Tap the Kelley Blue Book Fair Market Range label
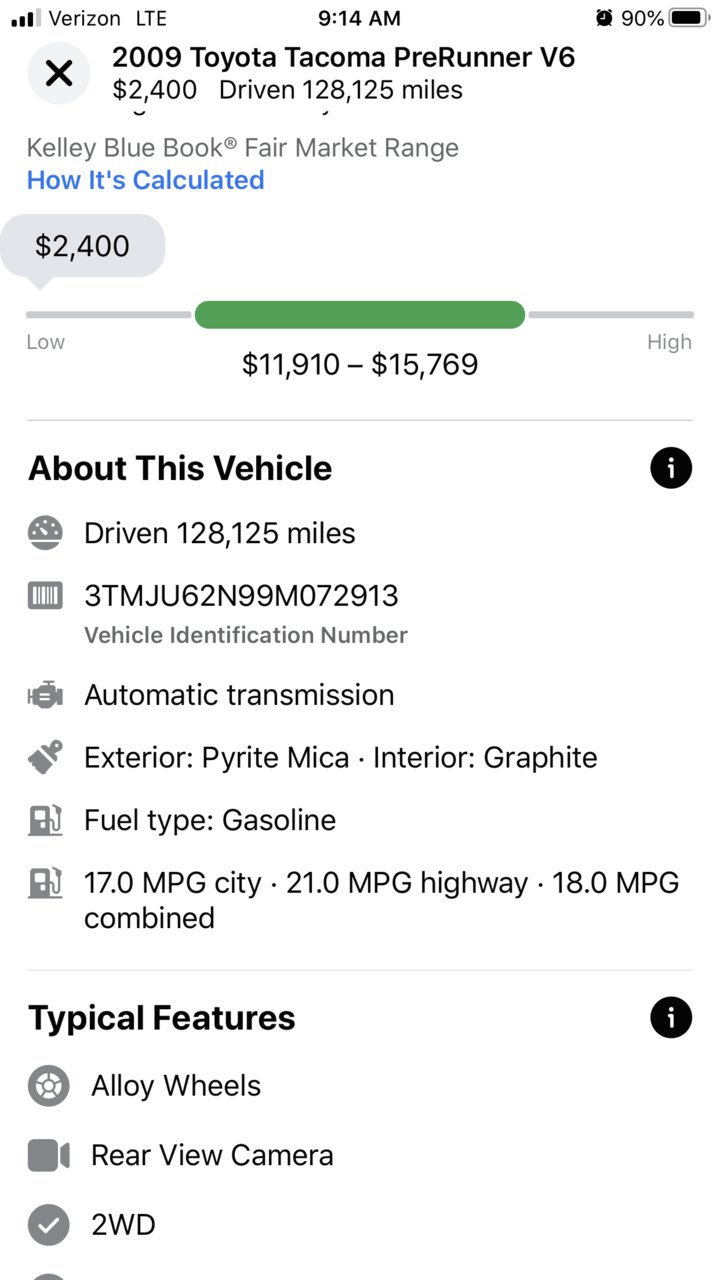Viewport: 720px width, 1280px height. [x=243, y=148]
